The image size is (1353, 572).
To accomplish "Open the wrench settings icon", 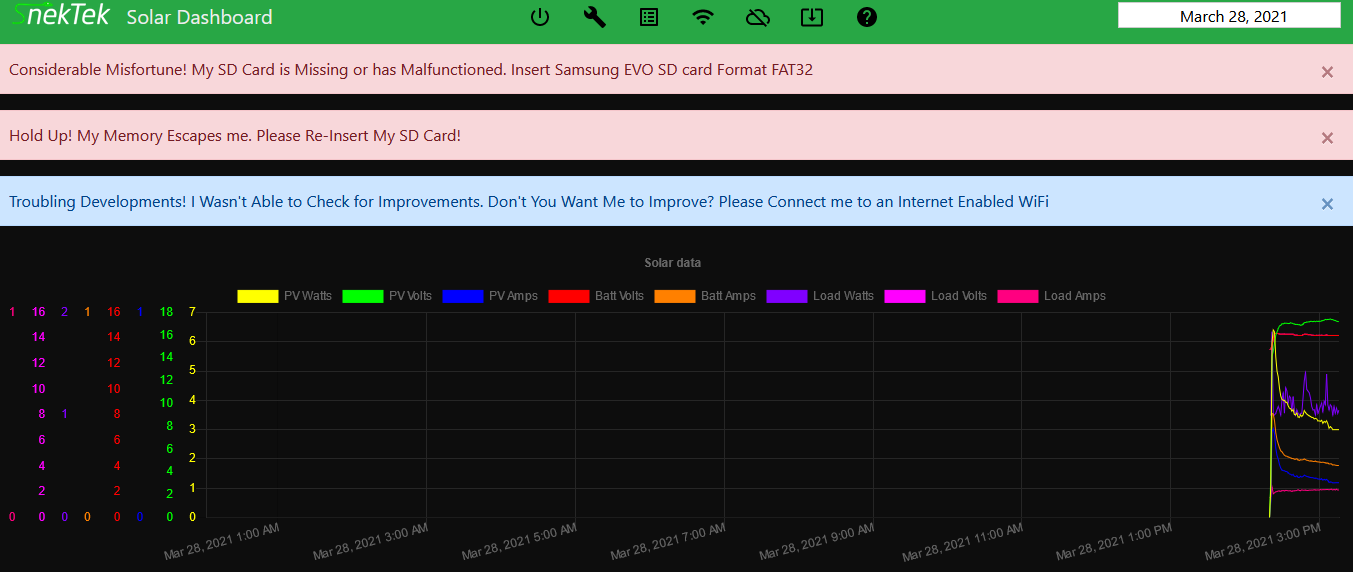I will click(x=595, y=17).
